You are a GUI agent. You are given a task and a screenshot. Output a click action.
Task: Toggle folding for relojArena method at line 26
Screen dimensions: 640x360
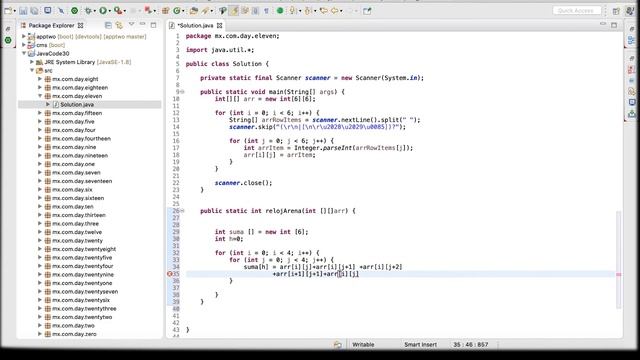point(182,211)
